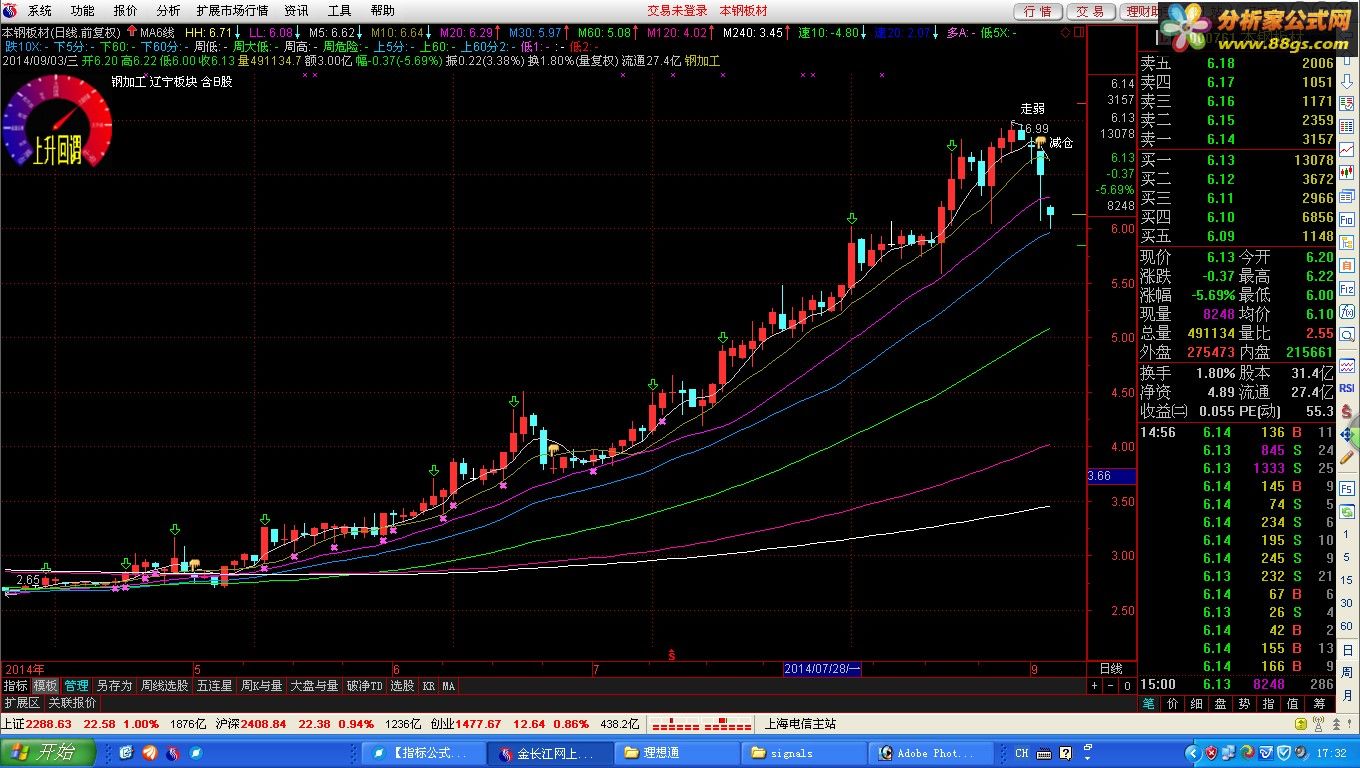Viewport: 1360px width, 768px height.
Task: Click the 沪深 index value in status bar
Action: pos(264,724)
